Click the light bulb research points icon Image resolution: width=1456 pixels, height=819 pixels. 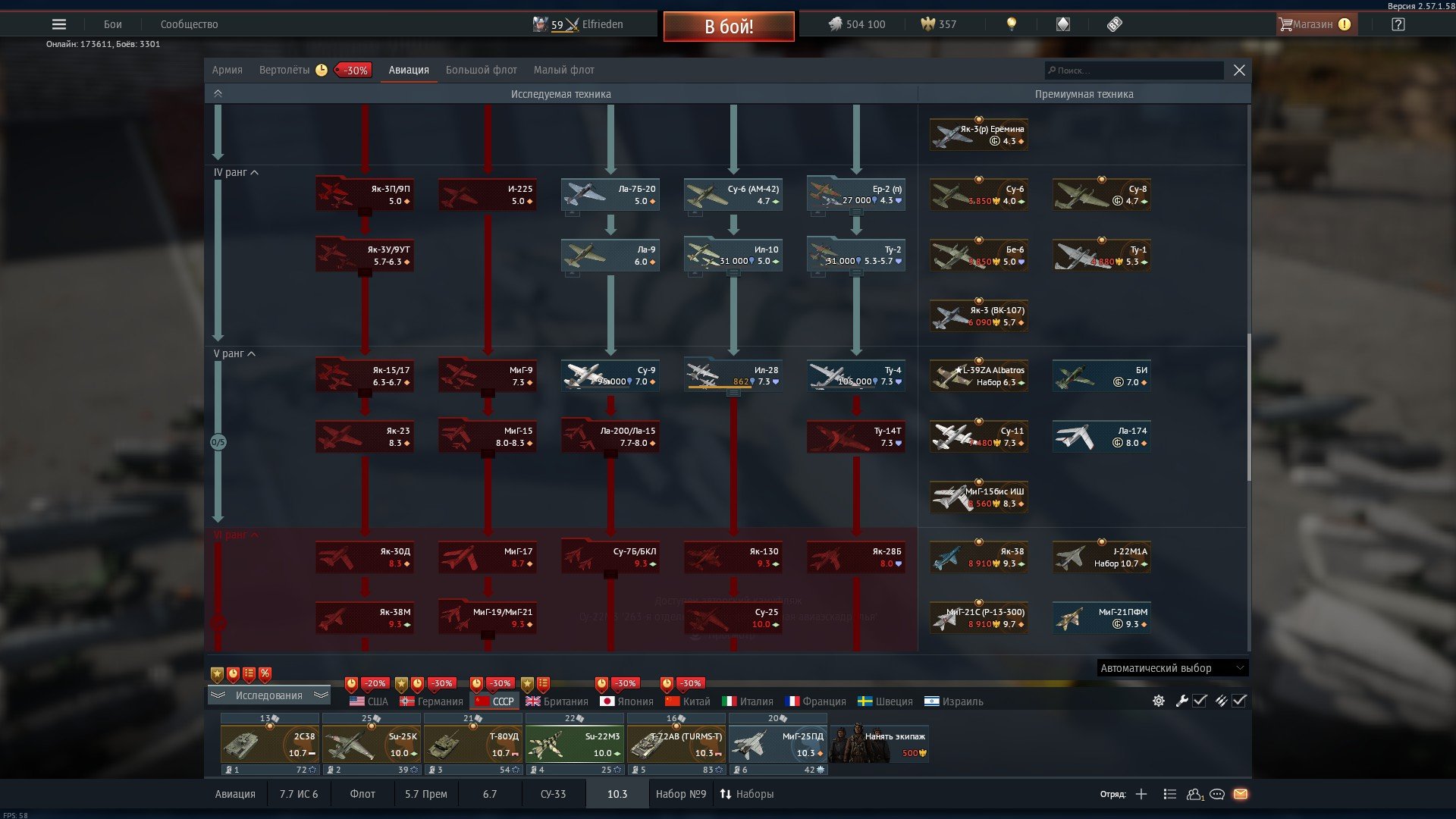pos(1011,24)
